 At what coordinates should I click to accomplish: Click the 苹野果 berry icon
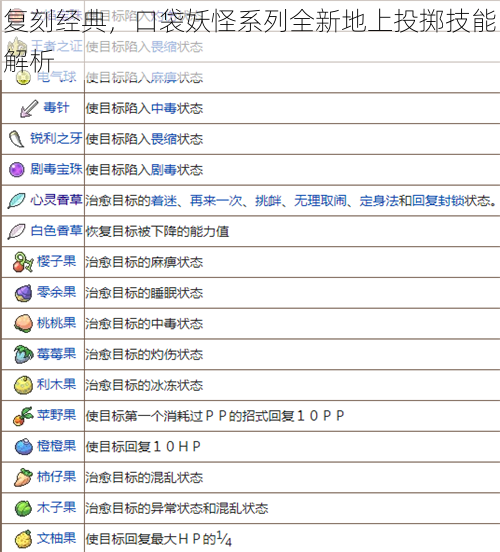point(23,416)
